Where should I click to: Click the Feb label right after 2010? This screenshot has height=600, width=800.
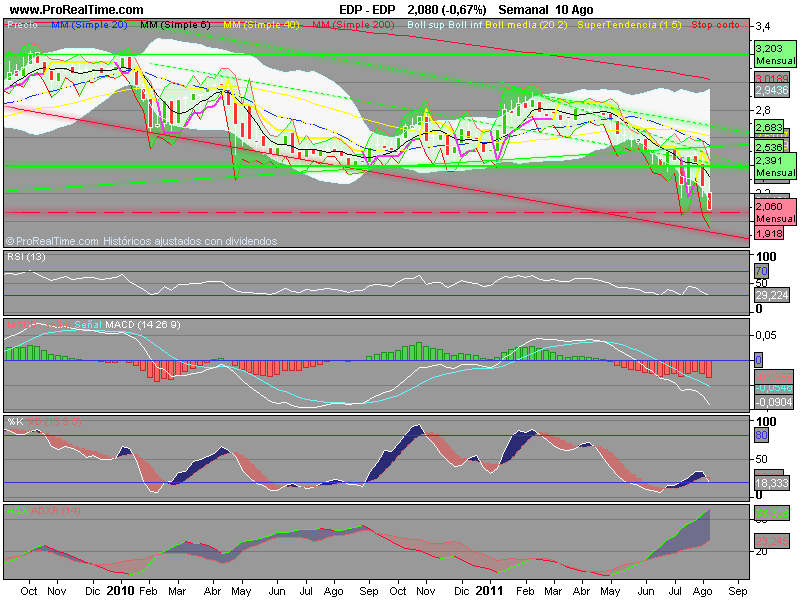click(x=148, y=591)
